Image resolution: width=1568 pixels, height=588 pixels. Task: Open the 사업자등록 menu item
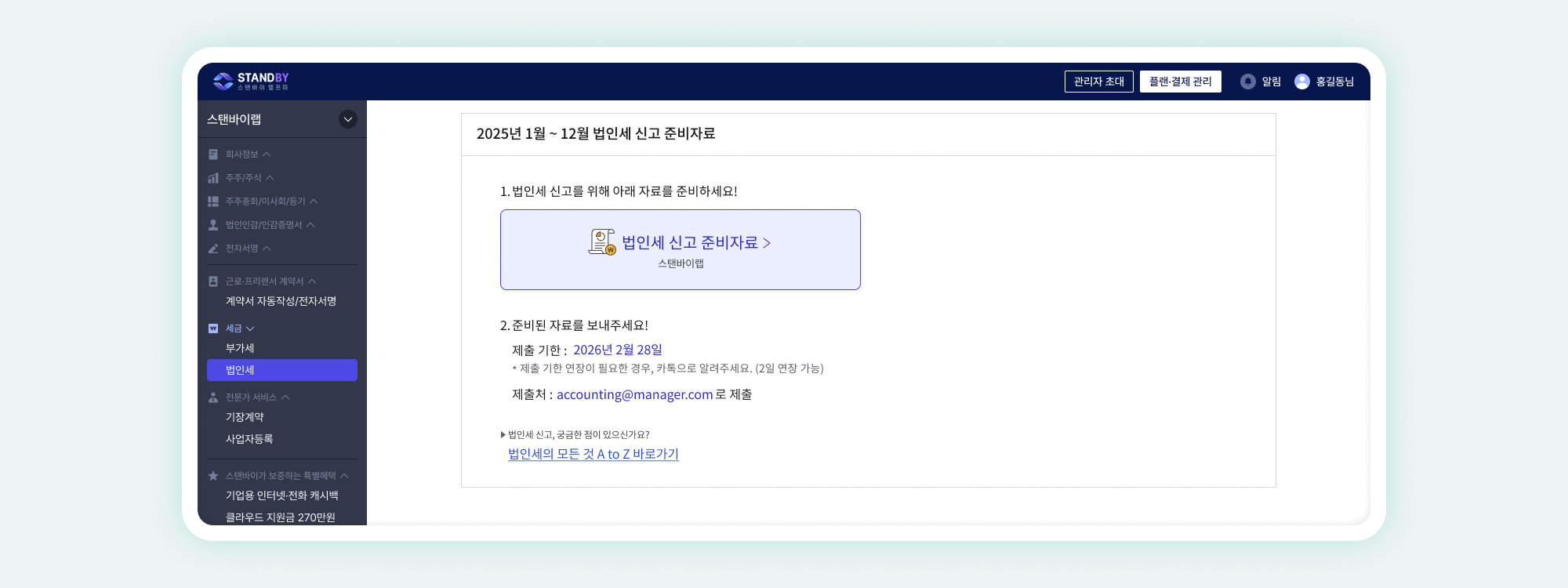tap(249, 439)
